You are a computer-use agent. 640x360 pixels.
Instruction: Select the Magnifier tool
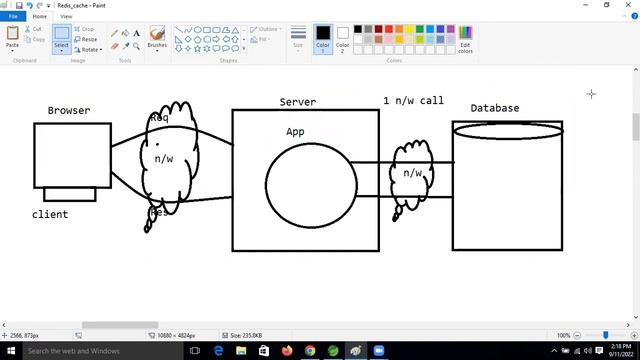click(136, 47)
